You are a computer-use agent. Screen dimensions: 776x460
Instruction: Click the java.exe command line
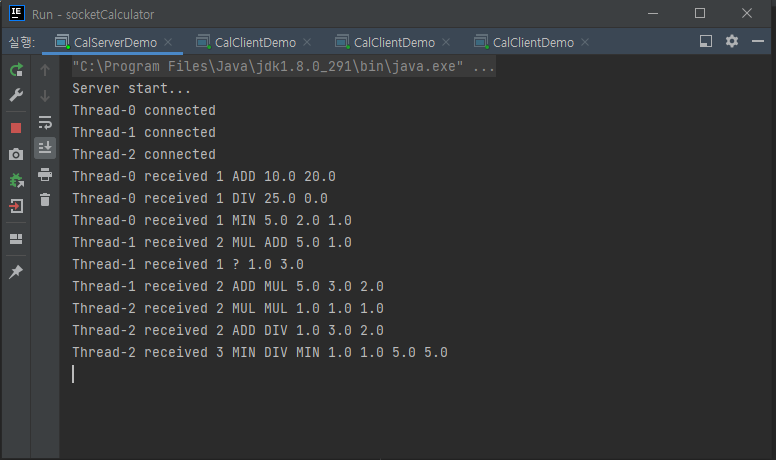click(x=284, y=66)
